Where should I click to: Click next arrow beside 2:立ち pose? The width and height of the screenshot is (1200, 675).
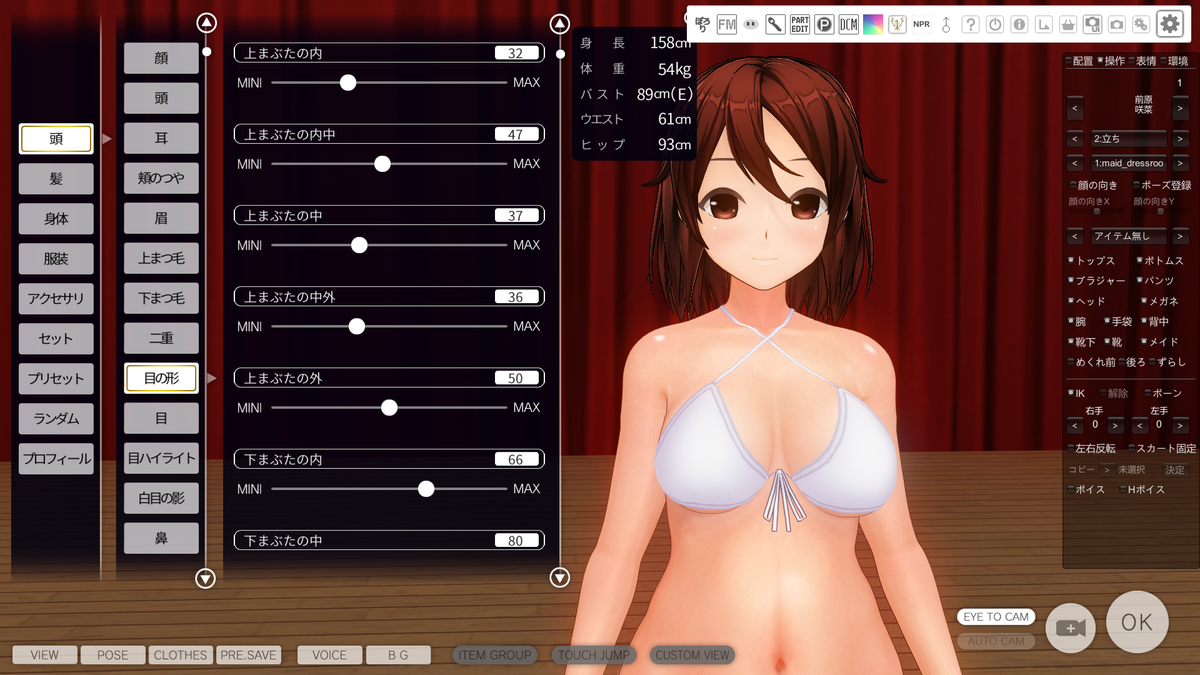[1180, 138]
